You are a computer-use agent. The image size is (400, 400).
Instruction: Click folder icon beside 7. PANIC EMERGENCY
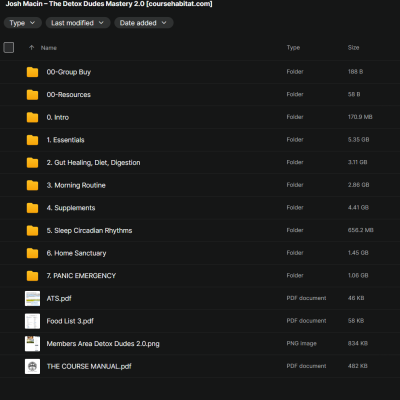[x=32, y=276]
